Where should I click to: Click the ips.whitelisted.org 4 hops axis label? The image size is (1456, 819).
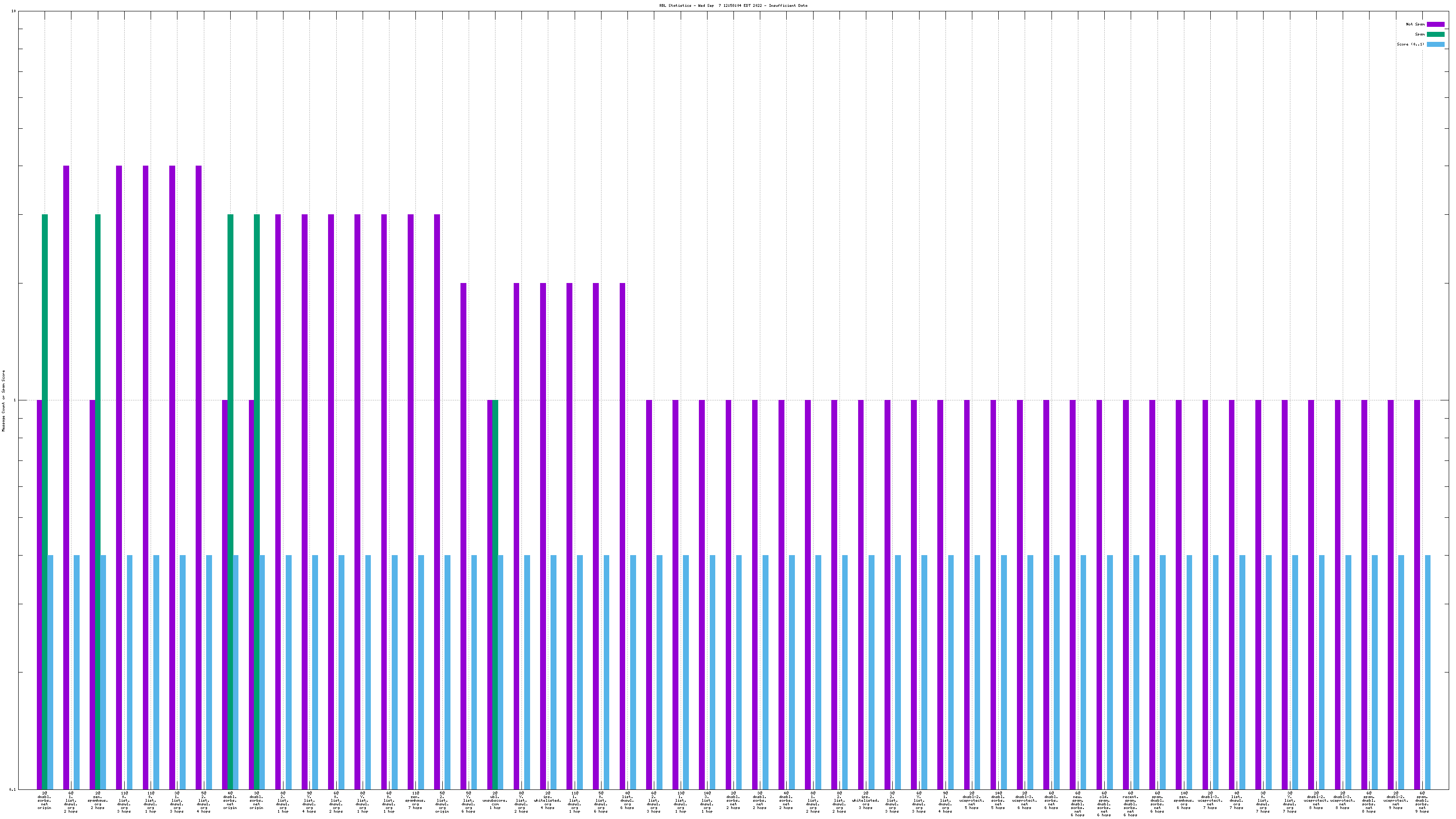coord(548,800)
